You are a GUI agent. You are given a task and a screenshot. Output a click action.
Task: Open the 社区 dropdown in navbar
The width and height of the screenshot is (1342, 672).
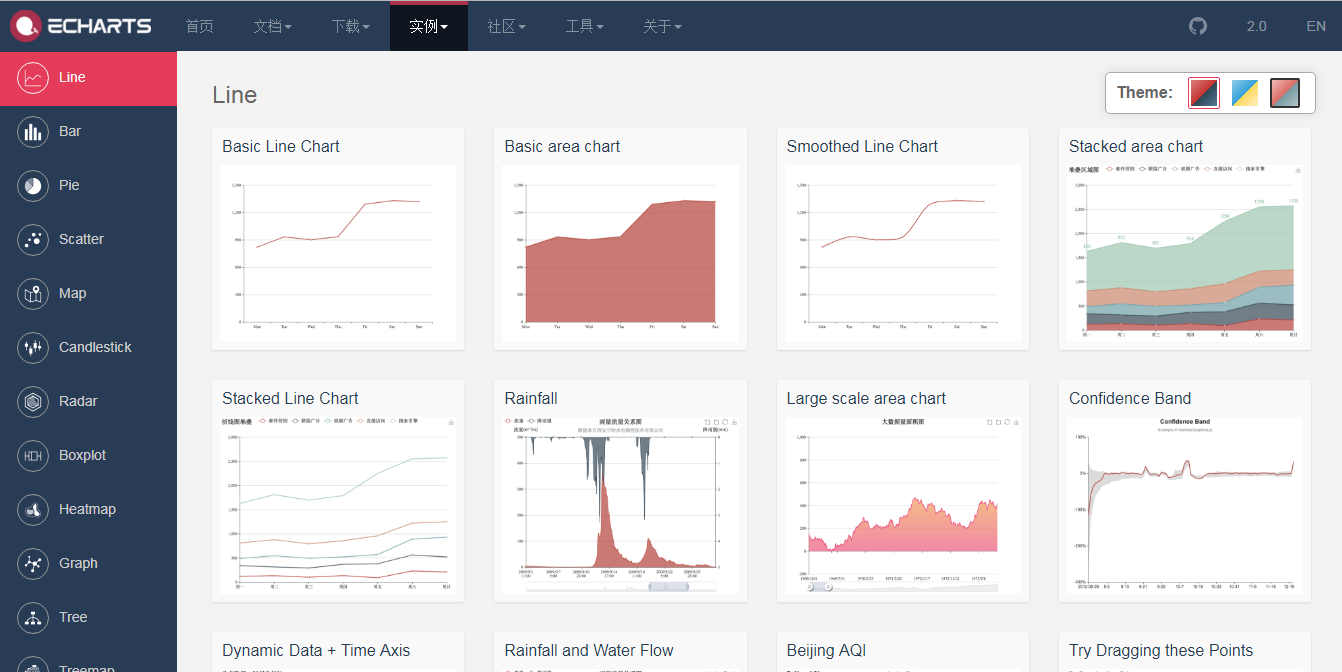click(506, 26)
